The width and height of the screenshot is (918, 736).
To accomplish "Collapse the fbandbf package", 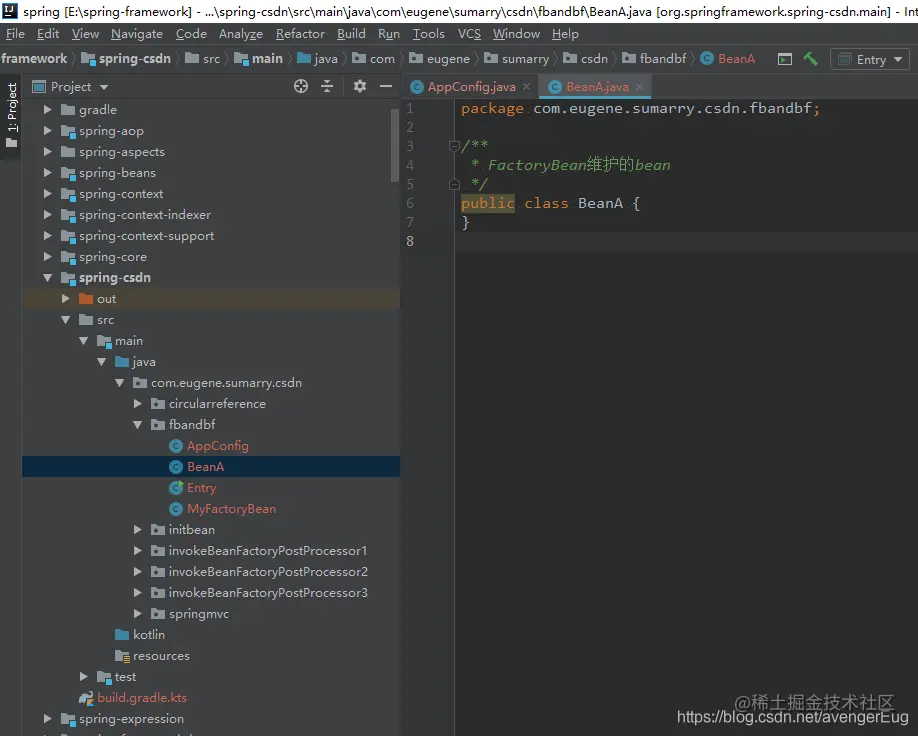I will (138, 425).
